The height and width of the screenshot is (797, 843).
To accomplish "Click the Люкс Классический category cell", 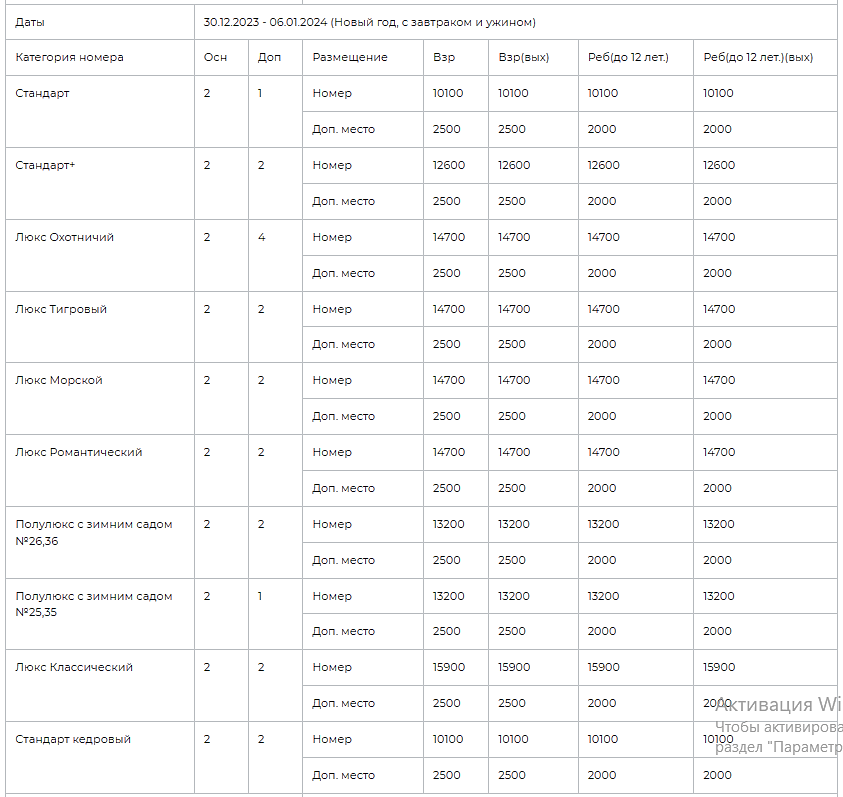I will tap(100, 686).
